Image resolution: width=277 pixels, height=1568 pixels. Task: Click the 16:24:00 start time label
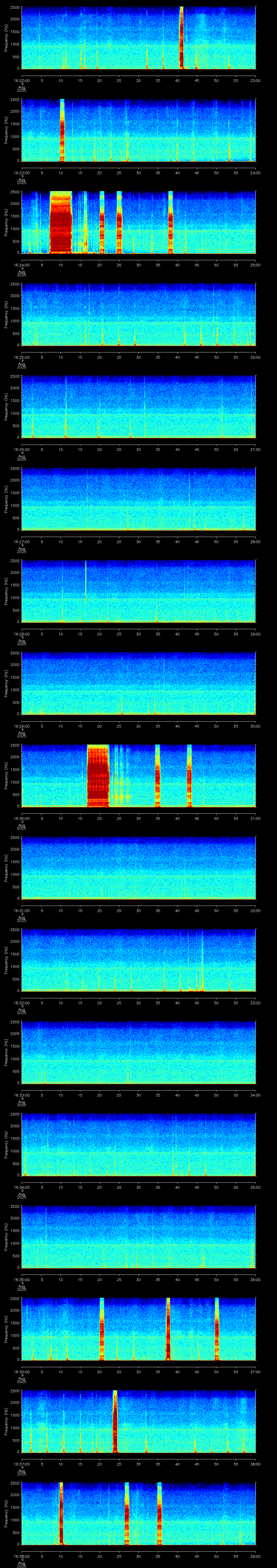tap(21, 265)
